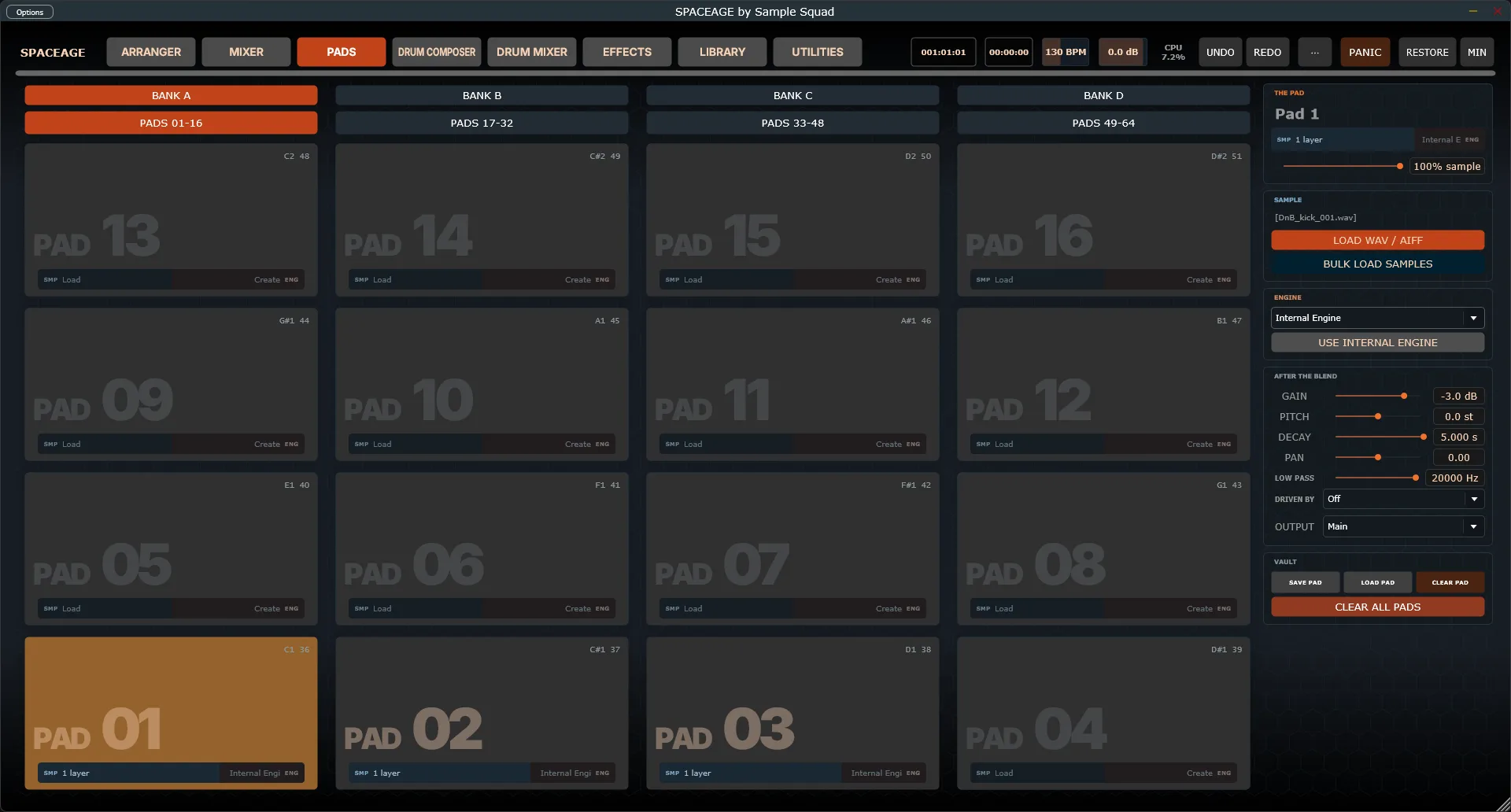Switch to the MIXER tab
Screen dimensions: 1511x812
246,52
